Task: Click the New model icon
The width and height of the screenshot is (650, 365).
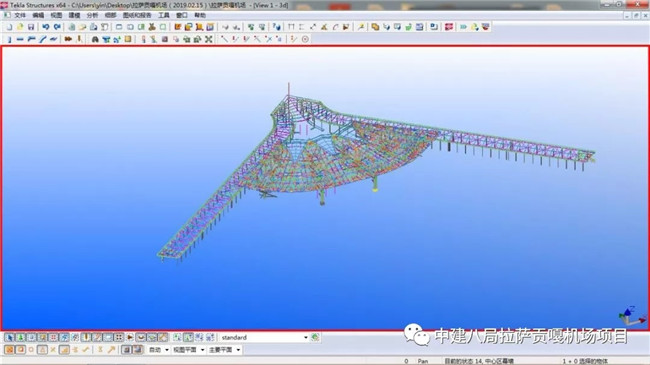Action: pyautogui.click(x=9, y=27)
